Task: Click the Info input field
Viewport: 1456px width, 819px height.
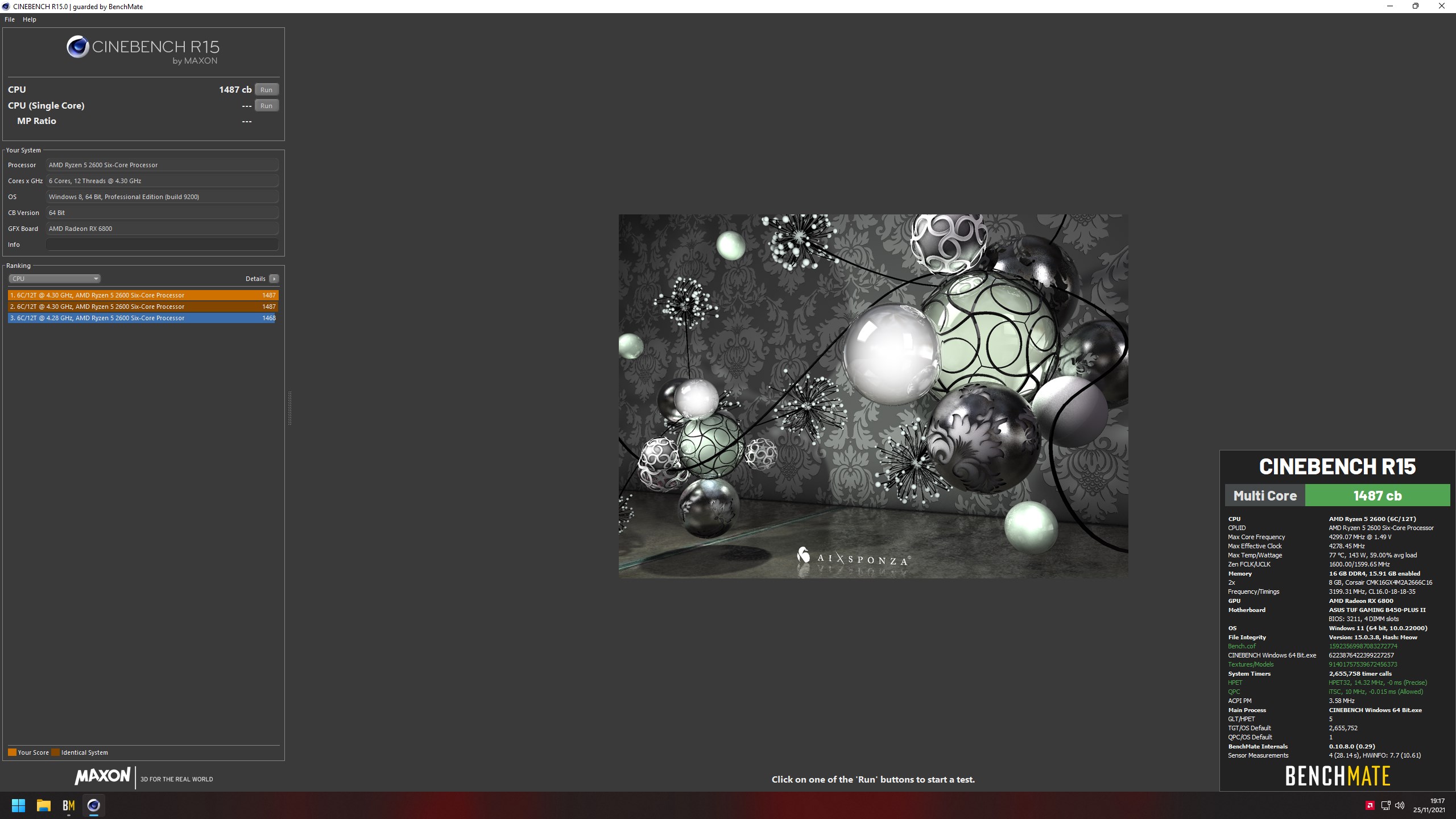Action: click(x=162, y=245)
